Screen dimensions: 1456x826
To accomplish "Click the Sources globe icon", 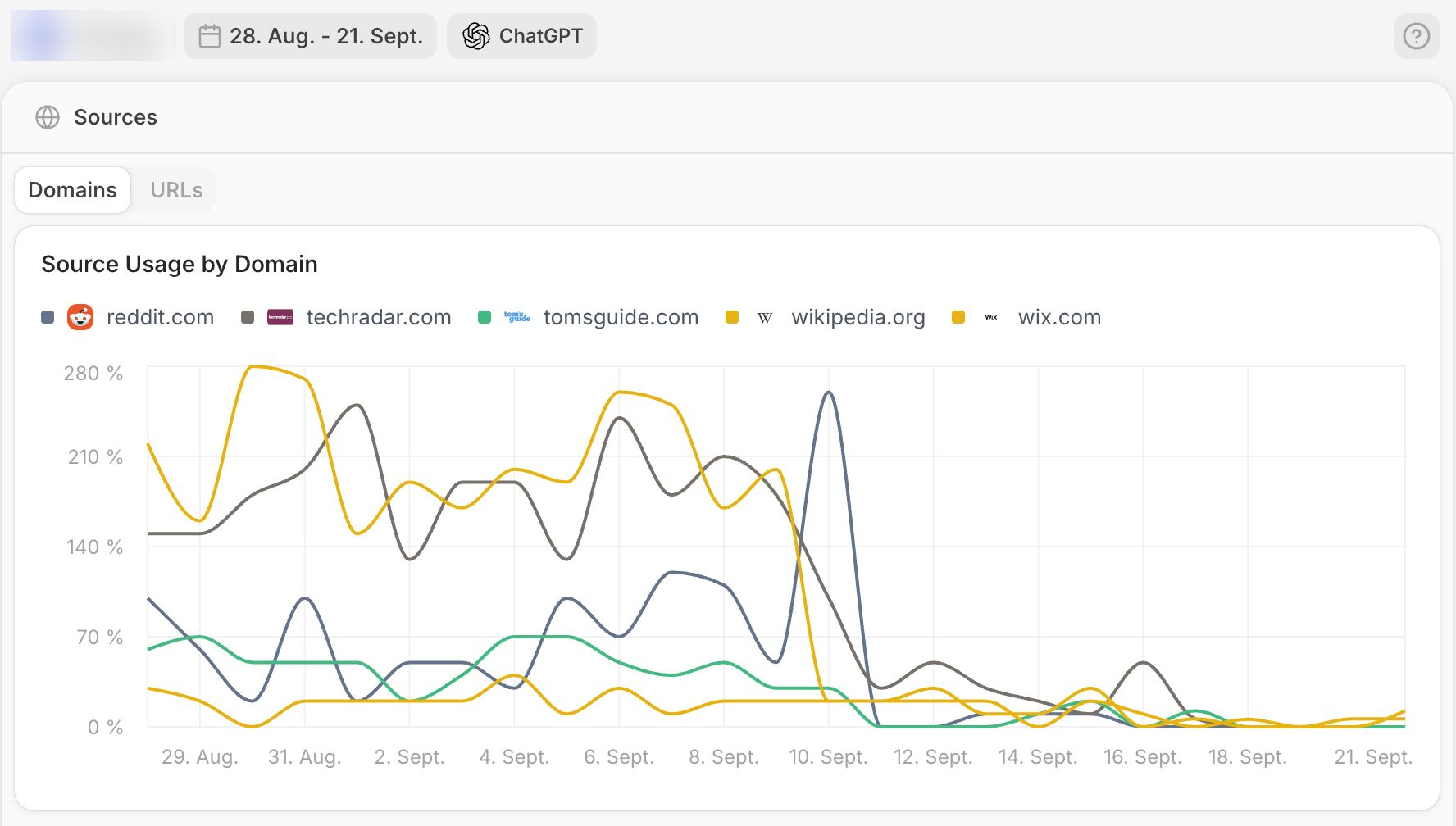I will 48,117.
